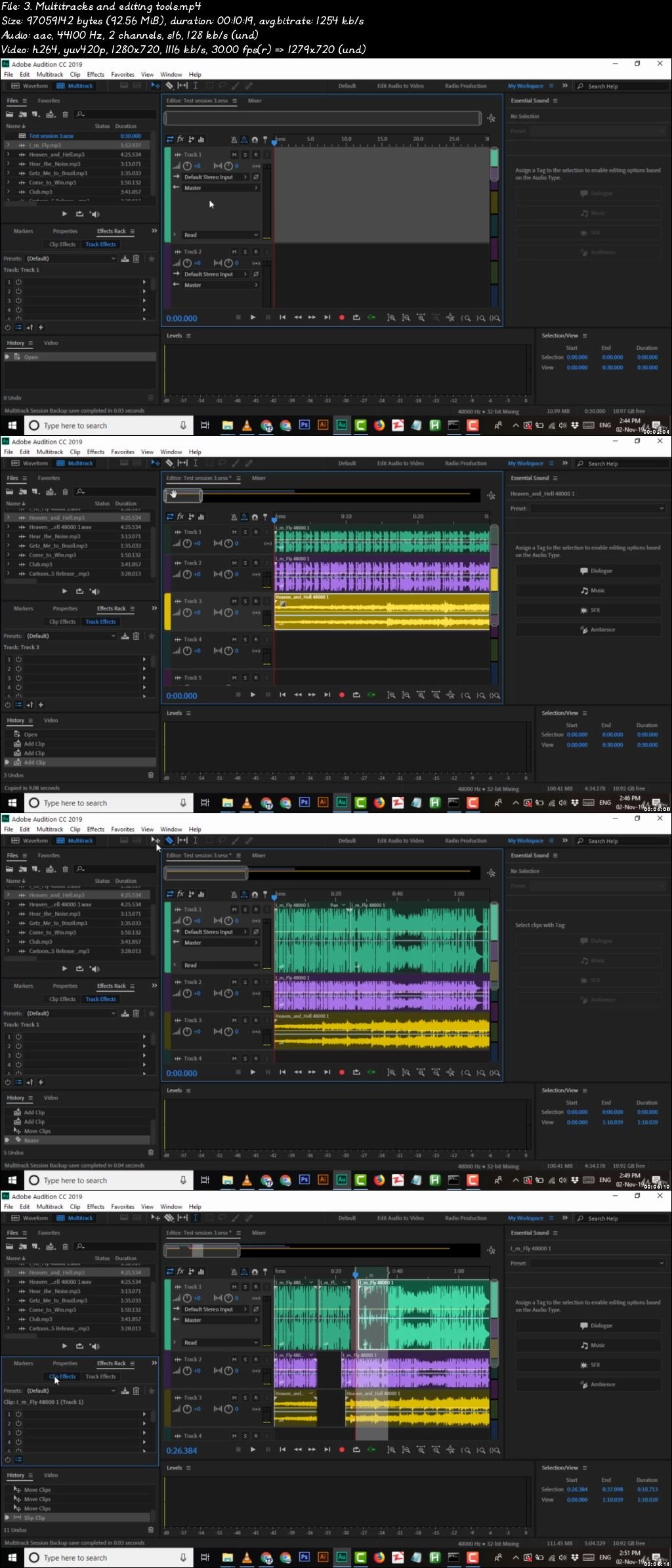Open Track 2 Default Stereo Input dropdown, first screenshot
Screen dimensions: 672x1568
pyautogui.click(x=215, y=274)
